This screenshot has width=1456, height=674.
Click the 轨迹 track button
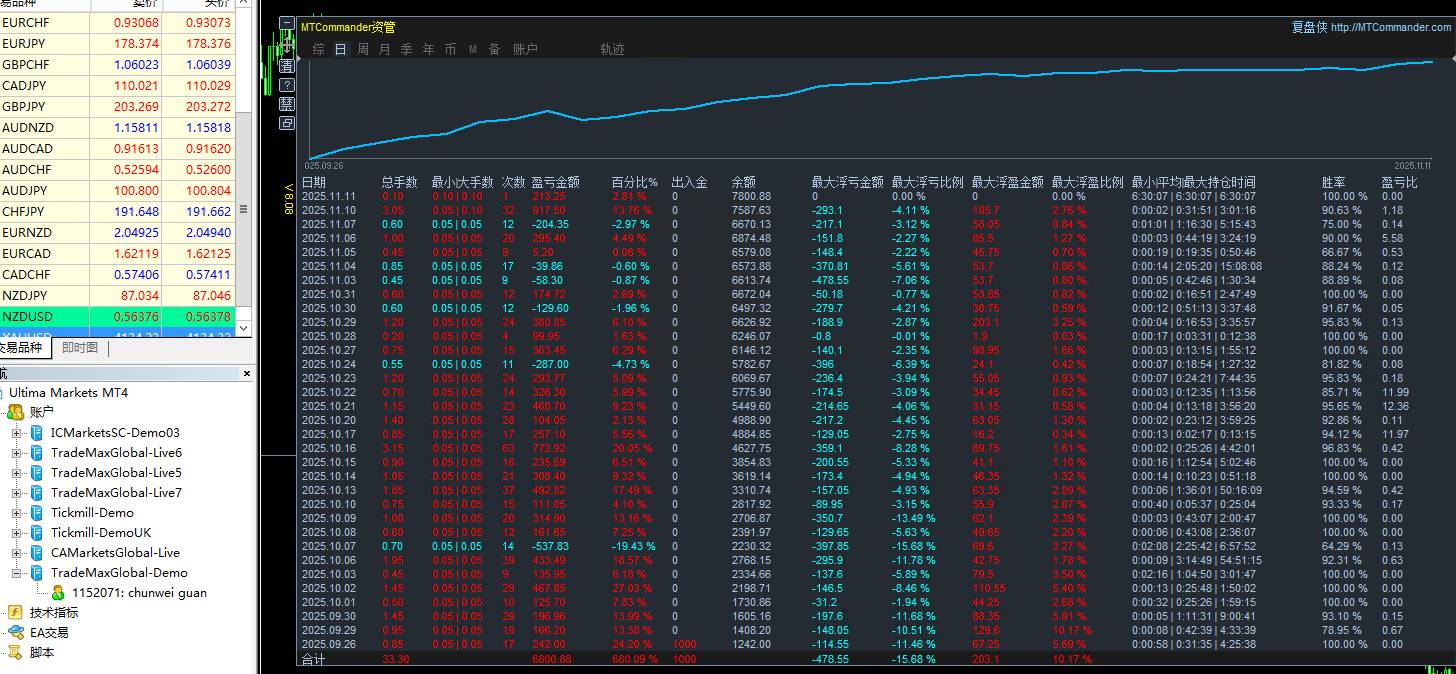(x=612, y=49)
